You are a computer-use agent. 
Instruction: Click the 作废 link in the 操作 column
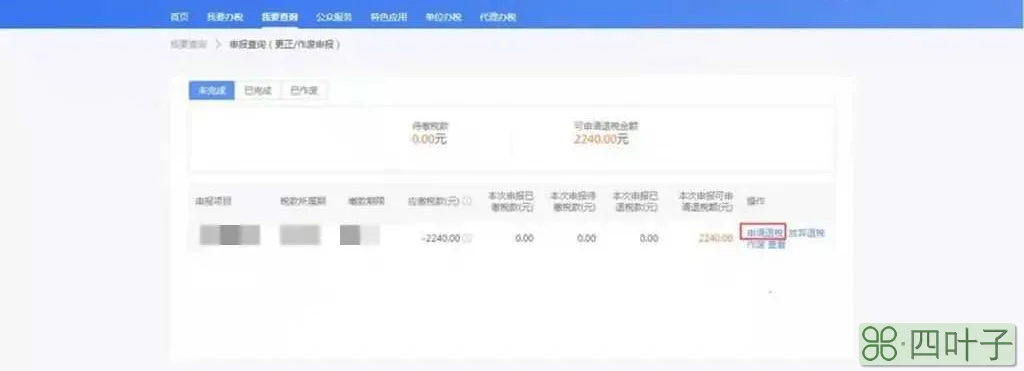pyautogui.click(x=755, y=245)
